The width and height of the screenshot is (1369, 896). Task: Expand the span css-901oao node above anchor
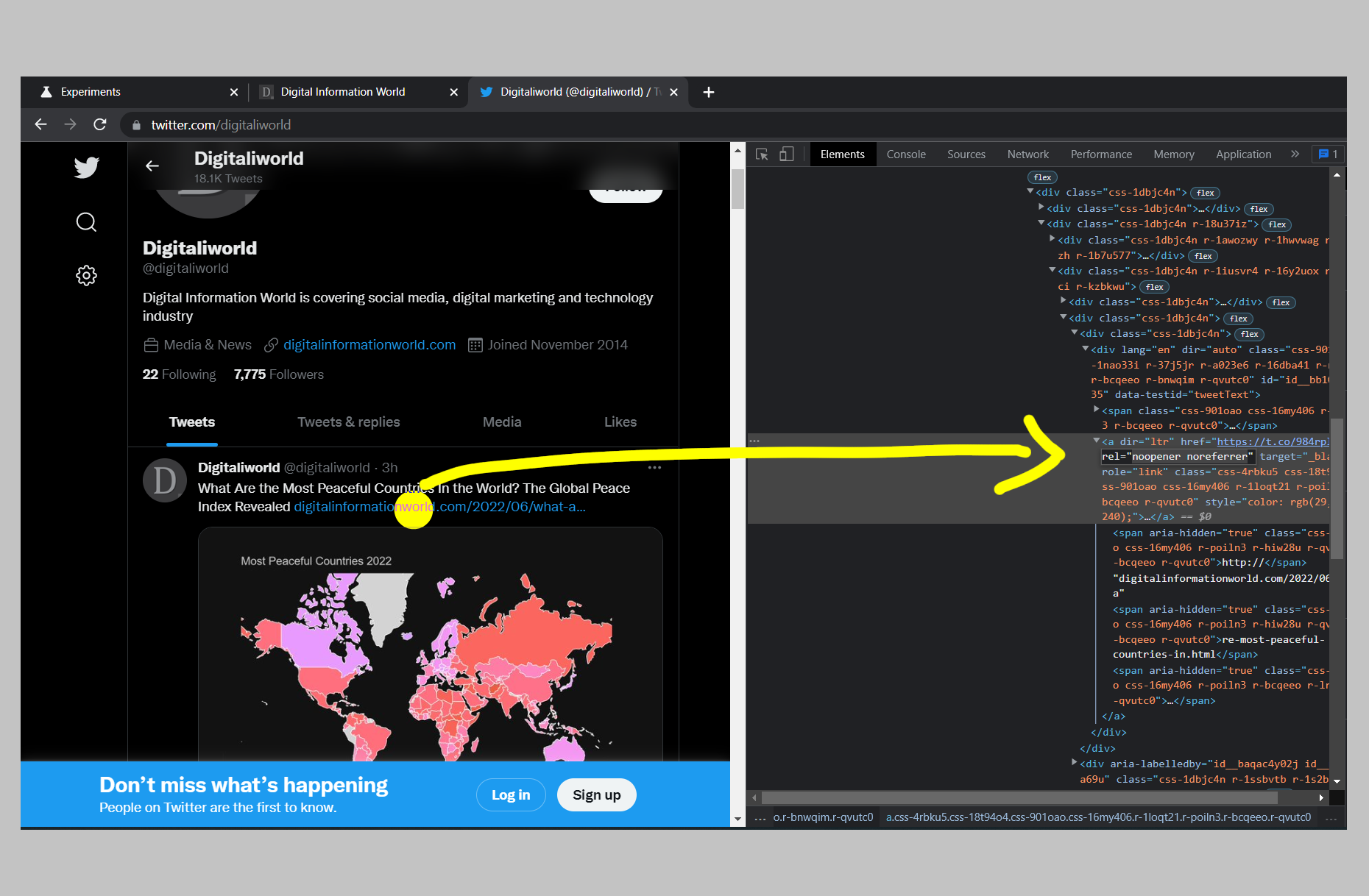point(1097,410)
